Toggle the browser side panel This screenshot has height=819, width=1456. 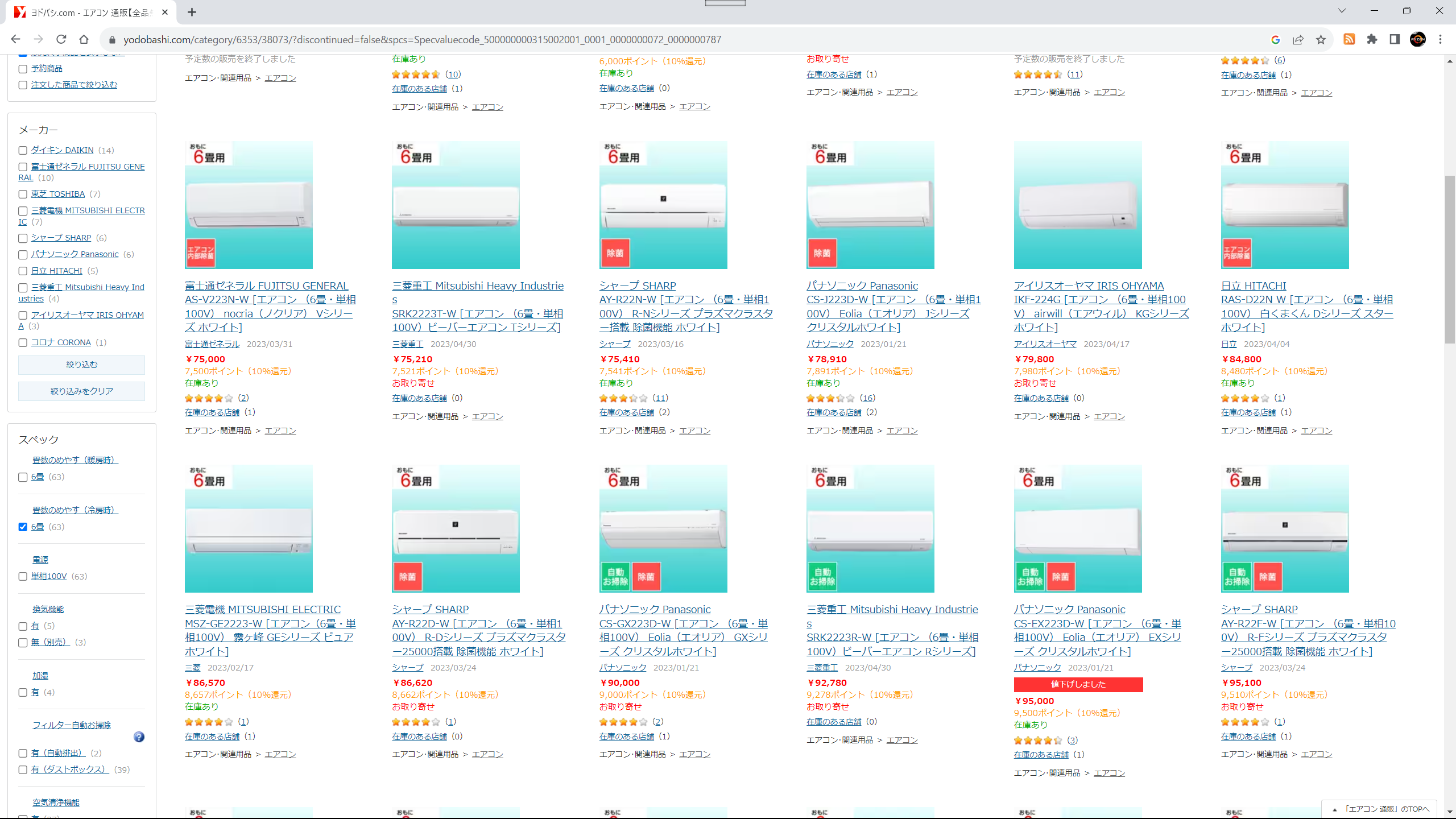point(1395,39)
